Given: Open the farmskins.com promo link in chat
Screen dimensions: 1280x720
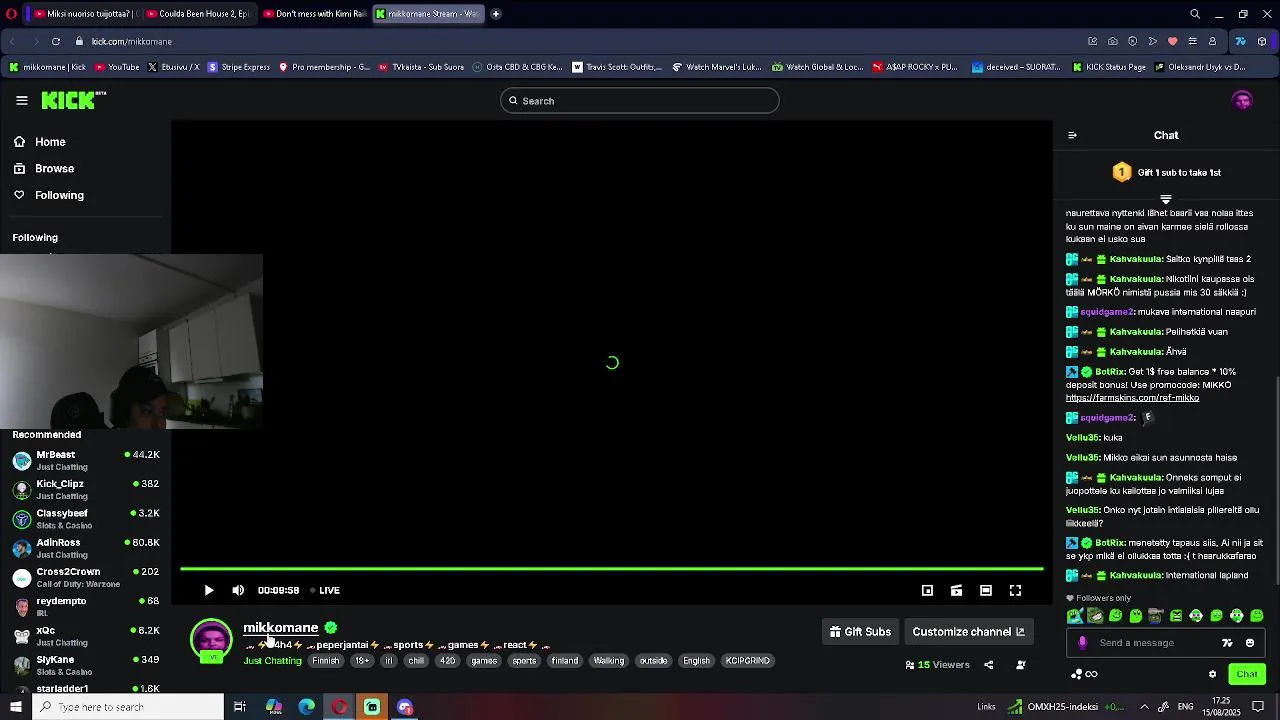Looking at the screenshot, I should click(x=1132, y=398).
